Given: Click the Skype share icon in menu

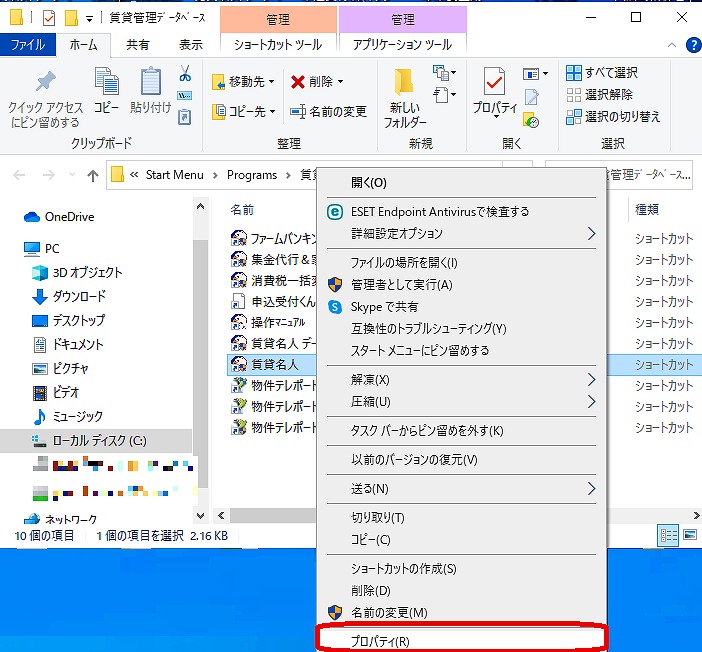Looking at the screenshot, I should [335, 307].
